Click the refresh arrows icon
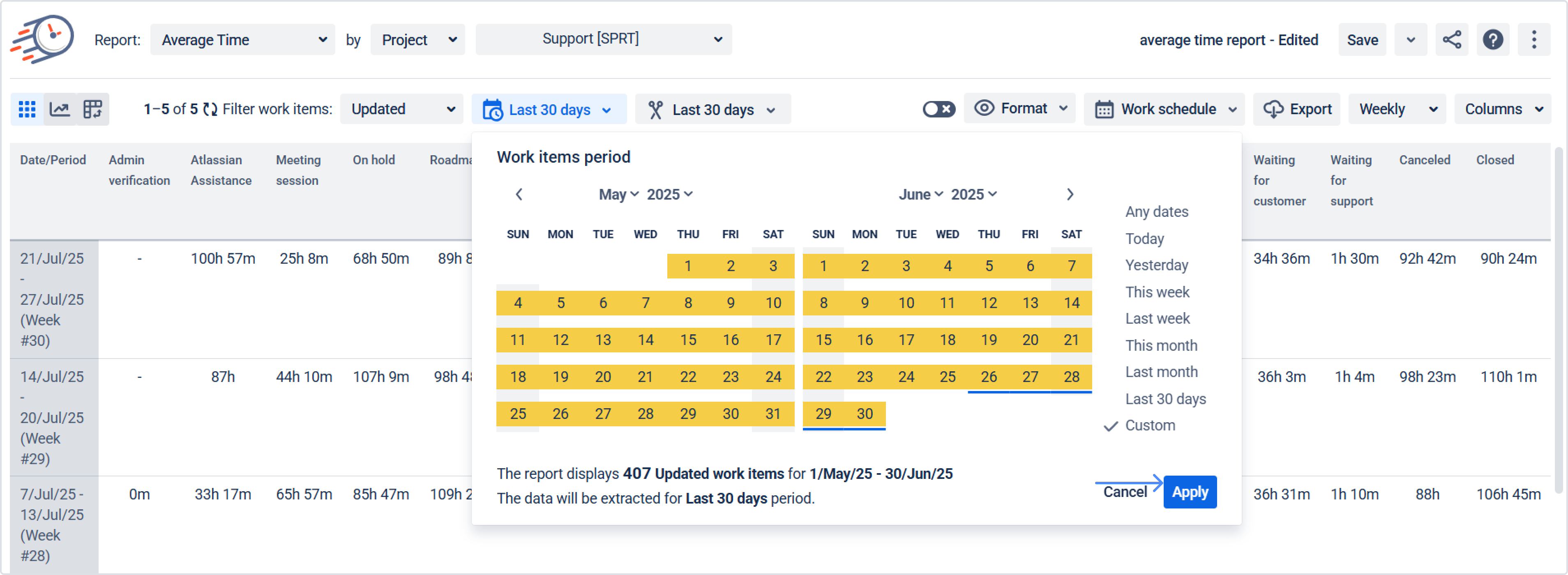The height and width of the screenshot is (575, 1568). pyautogui.click(x=210, y=110)
